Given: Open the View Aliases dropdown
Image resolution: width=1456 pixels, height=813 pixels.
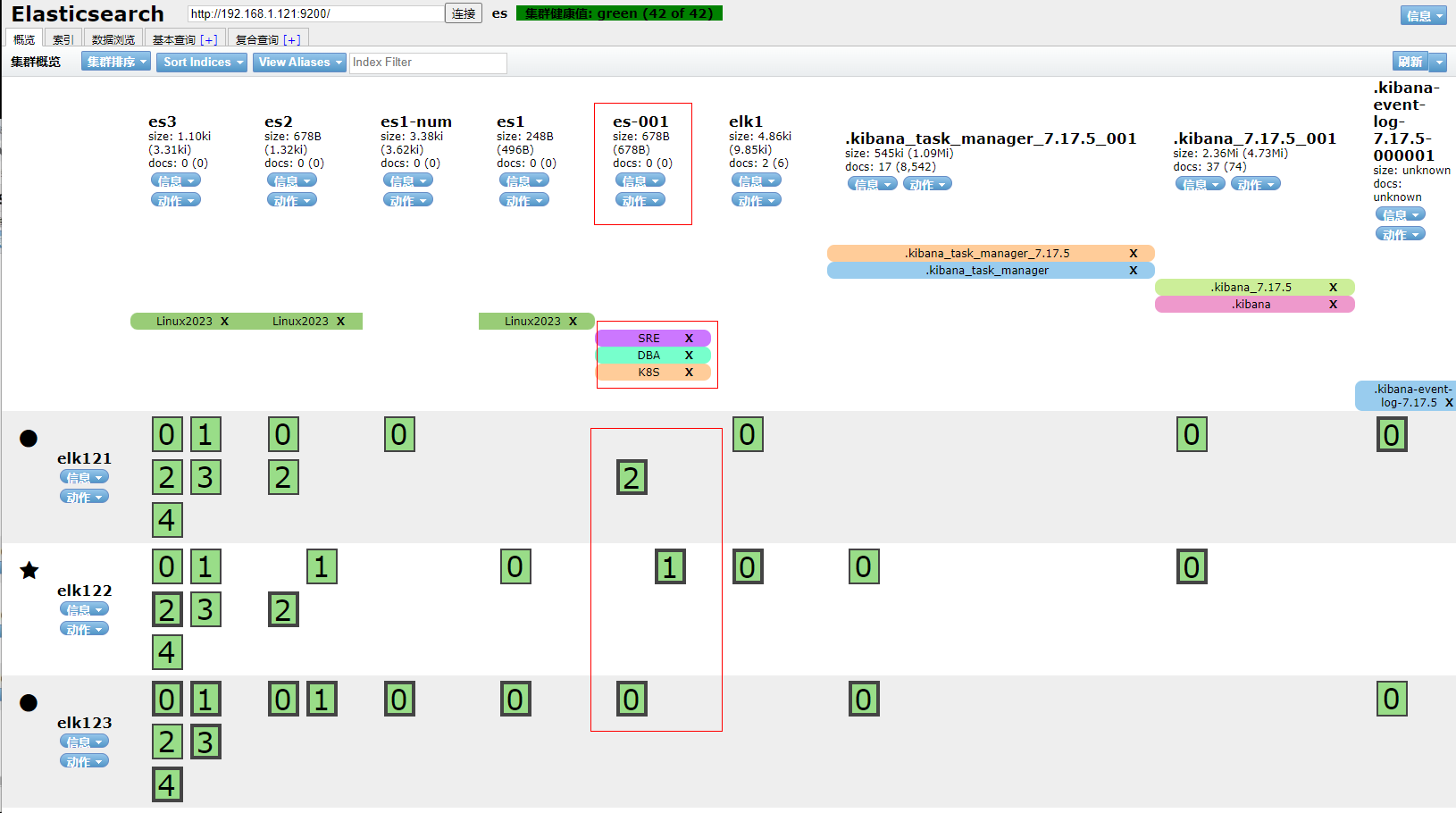Looking at the screenshot, I should [x=299, y=62].
